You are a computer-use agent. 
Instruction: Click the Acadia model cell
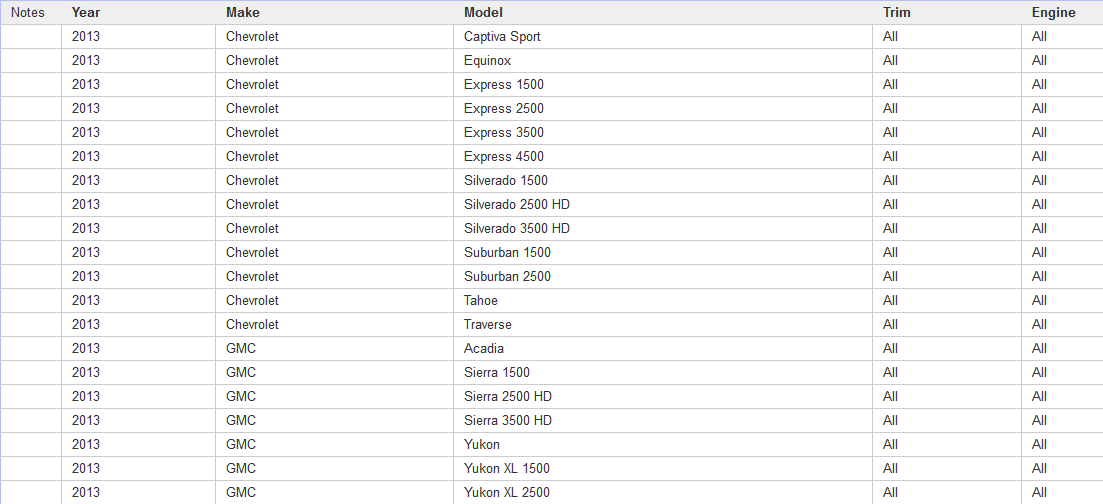484,349
